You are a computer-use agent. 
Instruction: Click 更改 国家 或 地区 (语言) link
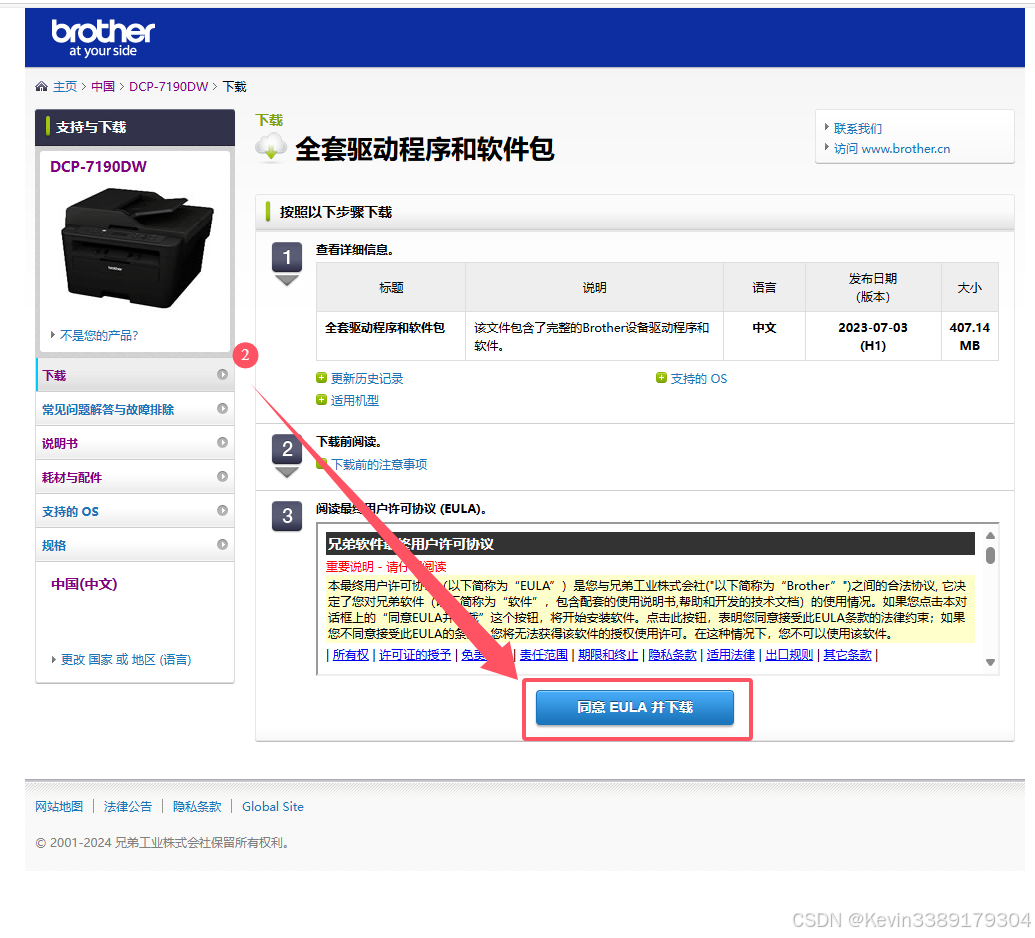(x=126, y=659)
